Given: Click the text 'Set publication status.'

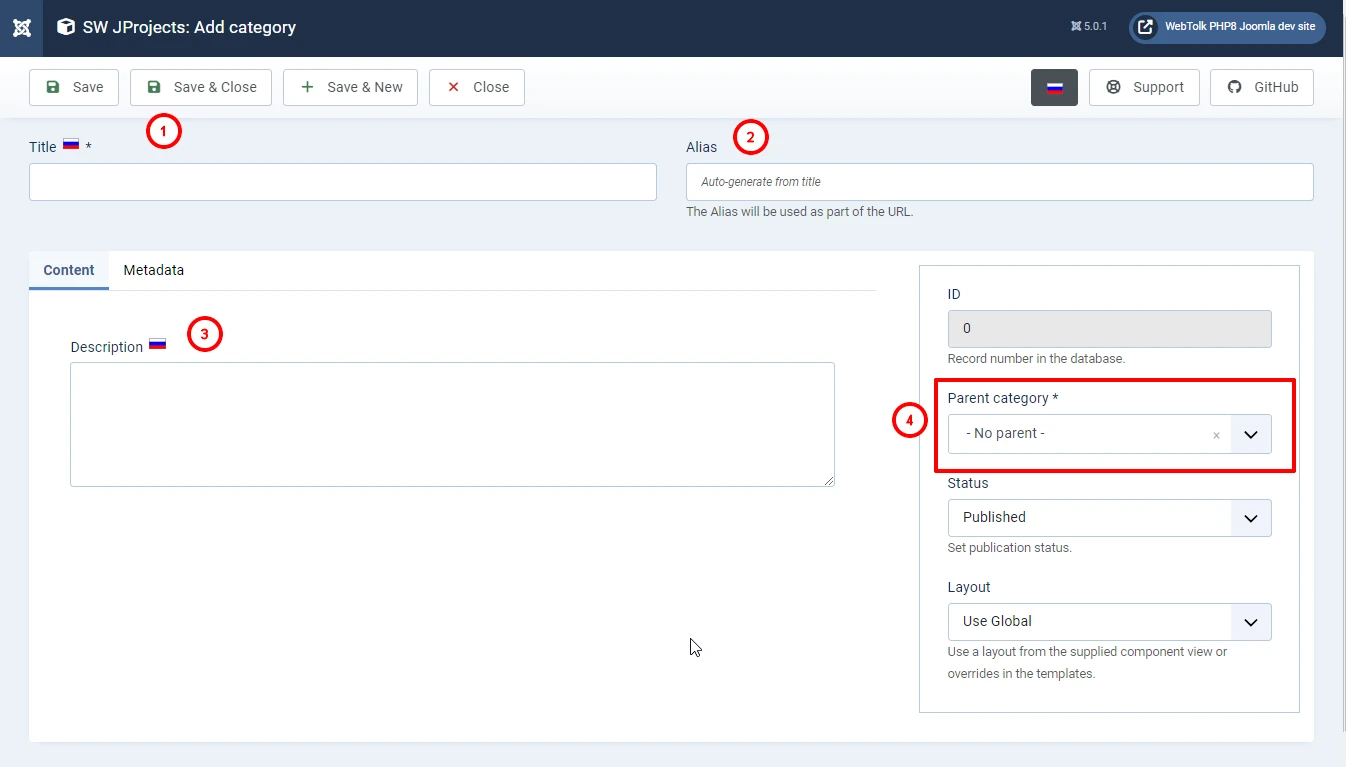Looking at the screenshot, I should click(x=1009, y=548).
